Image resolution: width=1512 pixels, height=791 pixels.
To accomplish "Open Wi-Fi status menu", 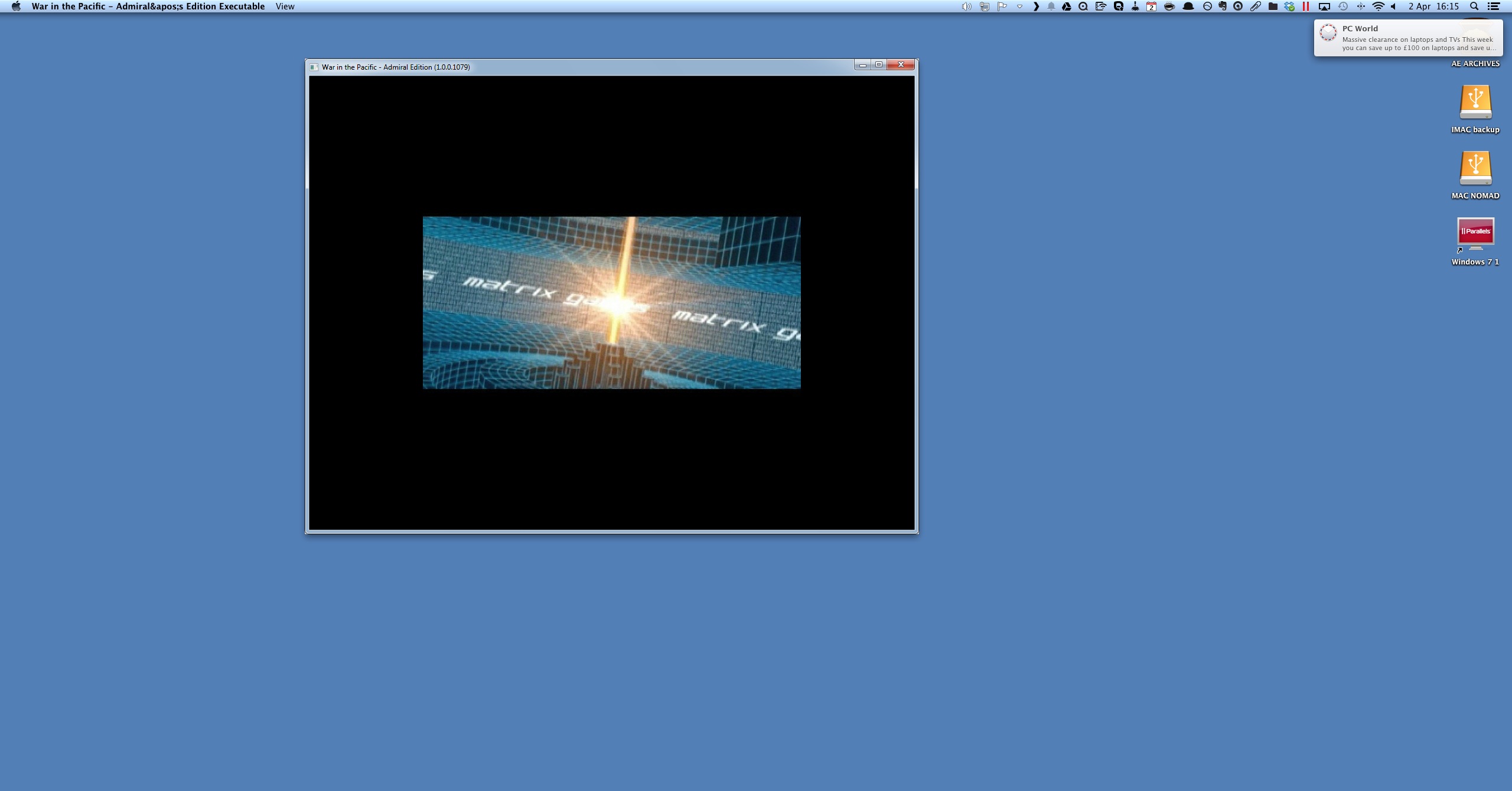I will 1378,6.
